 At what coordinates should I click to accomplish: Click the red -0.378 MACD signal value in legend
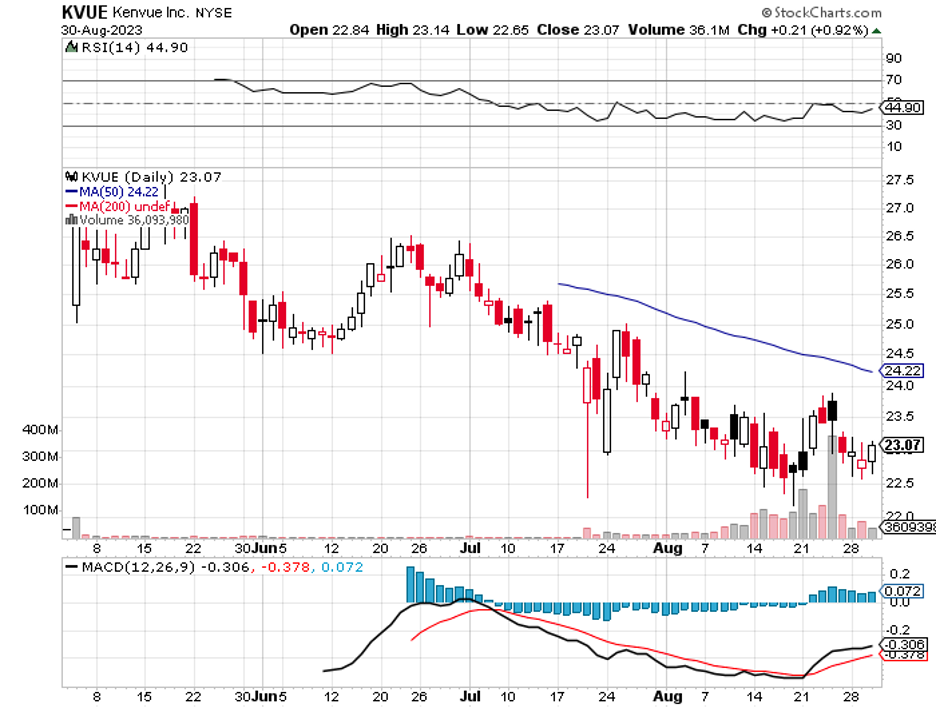tap(283, 567)
